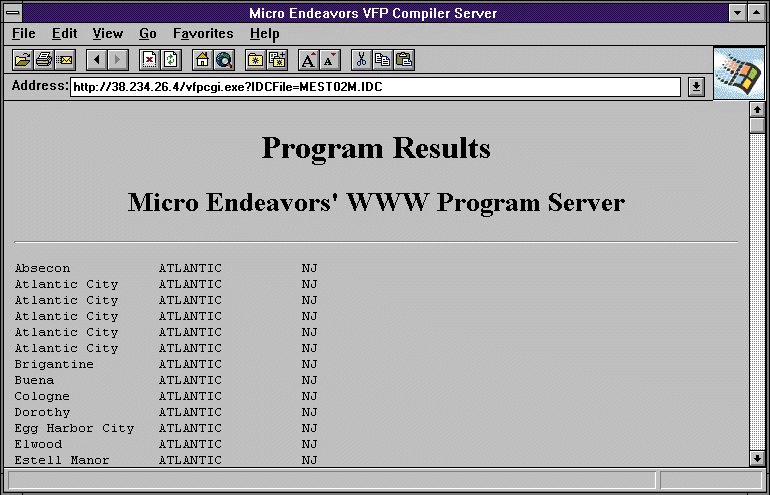Click the Cut scissors icon
The height and width of the screenshot is (495, 770).
pyautogui.click(x=362, y=60)
